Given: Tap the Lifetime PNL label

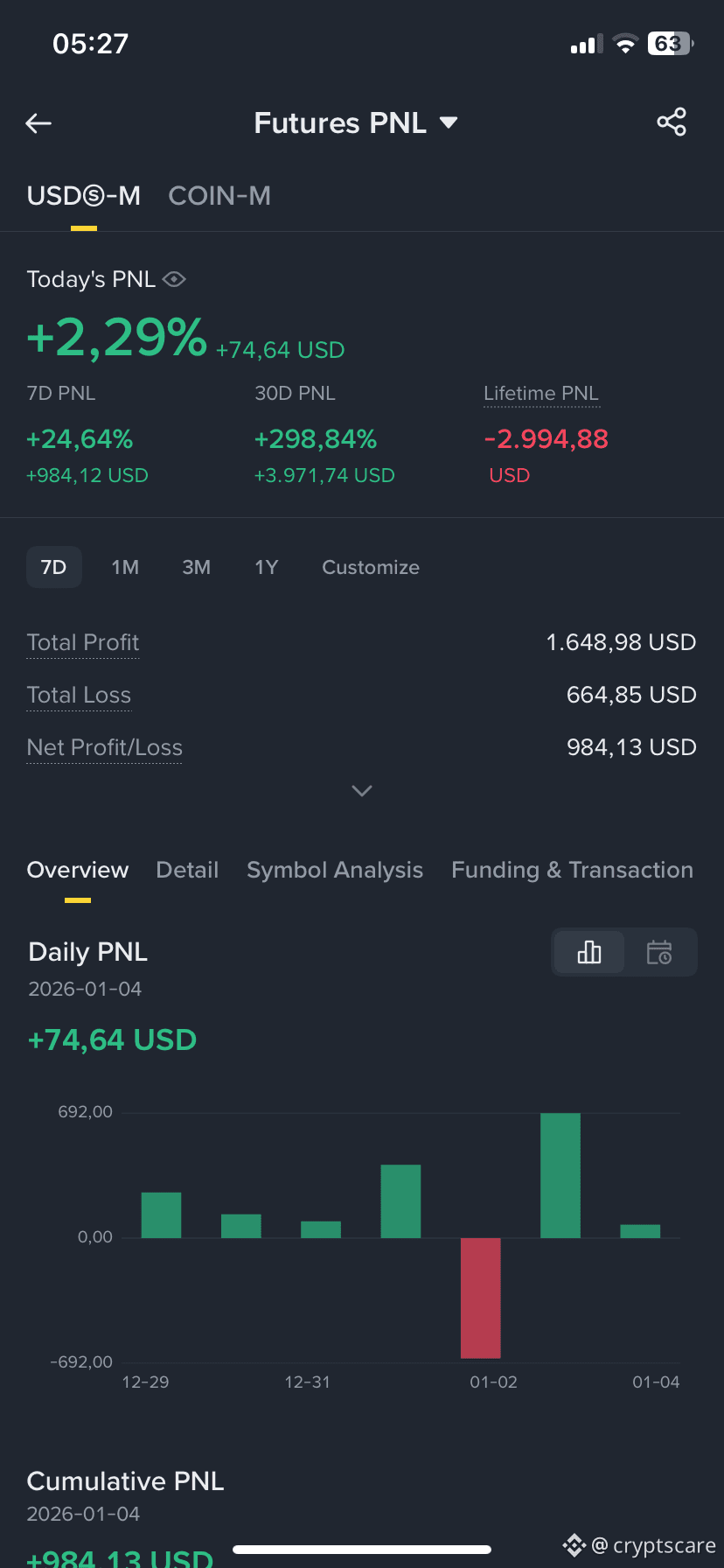Looking at the screenshot, I should tap(541, 394).
